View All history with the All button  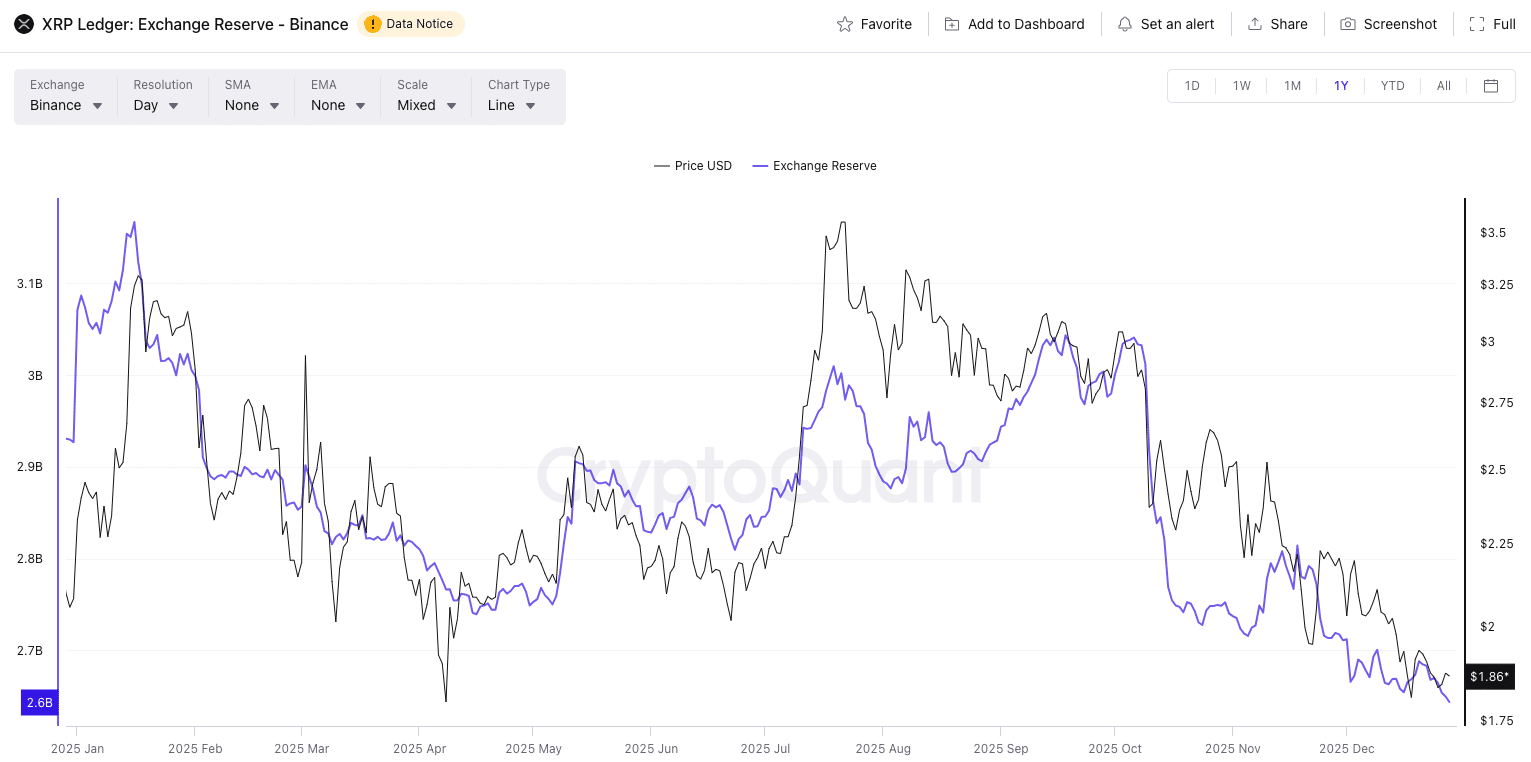[1443, 86]
